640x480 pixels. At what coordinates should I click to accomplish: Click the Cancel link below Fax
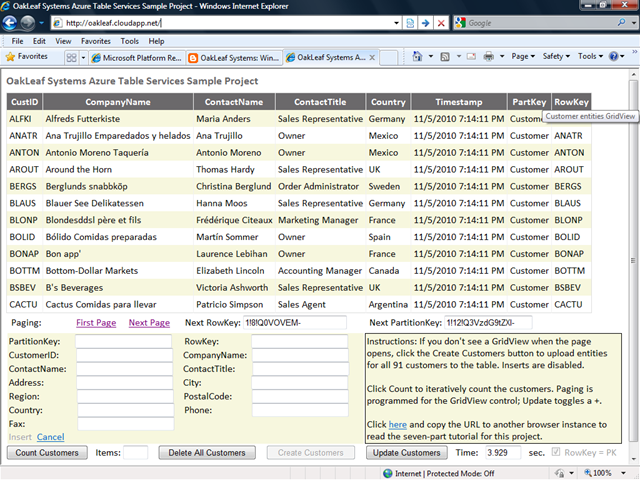pyautogui.click(x=50, y=437)
